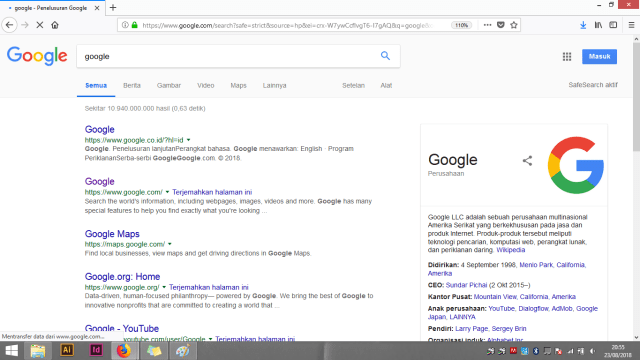Focus the Google search input field
The height and width of the screenshot is (360, 640).
tap(229, 56)
